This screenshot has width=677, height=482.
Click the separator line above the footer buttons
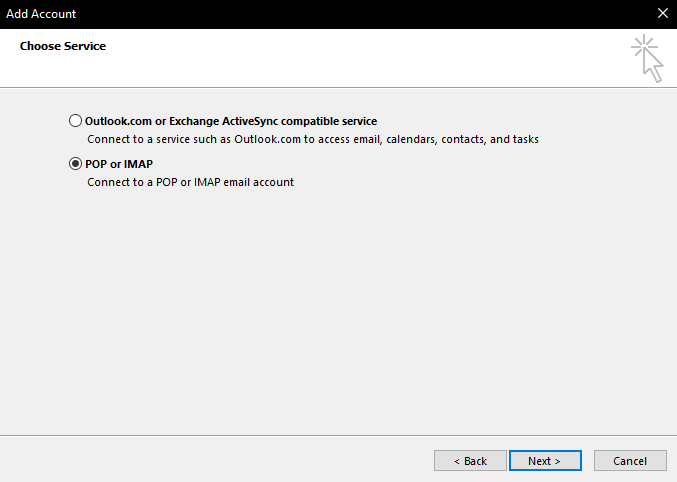point(338,435)
